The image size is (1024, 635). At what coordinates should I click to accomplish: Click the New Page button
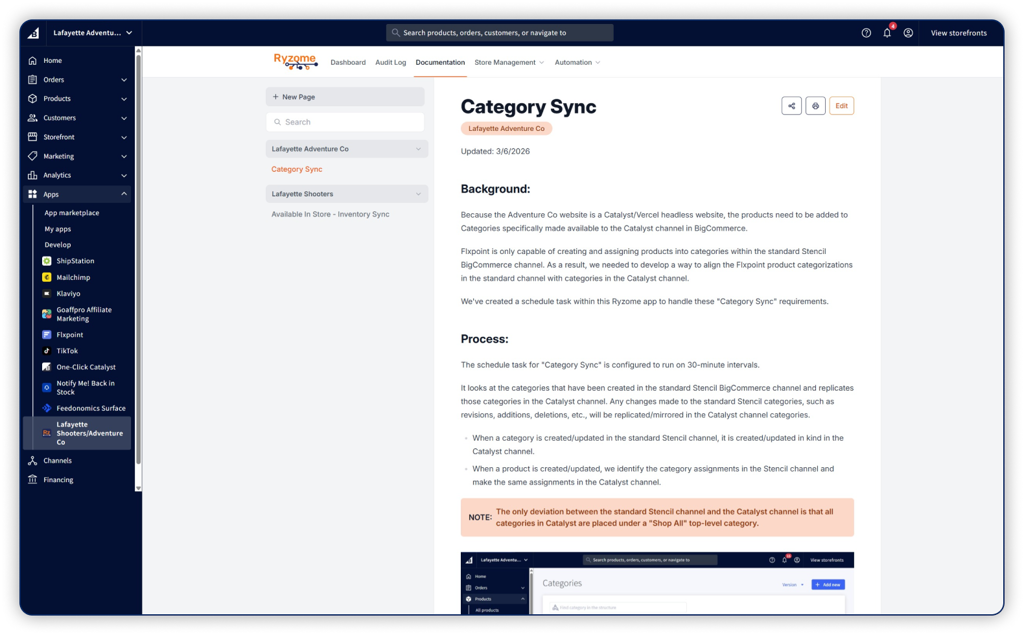(345, 97)
